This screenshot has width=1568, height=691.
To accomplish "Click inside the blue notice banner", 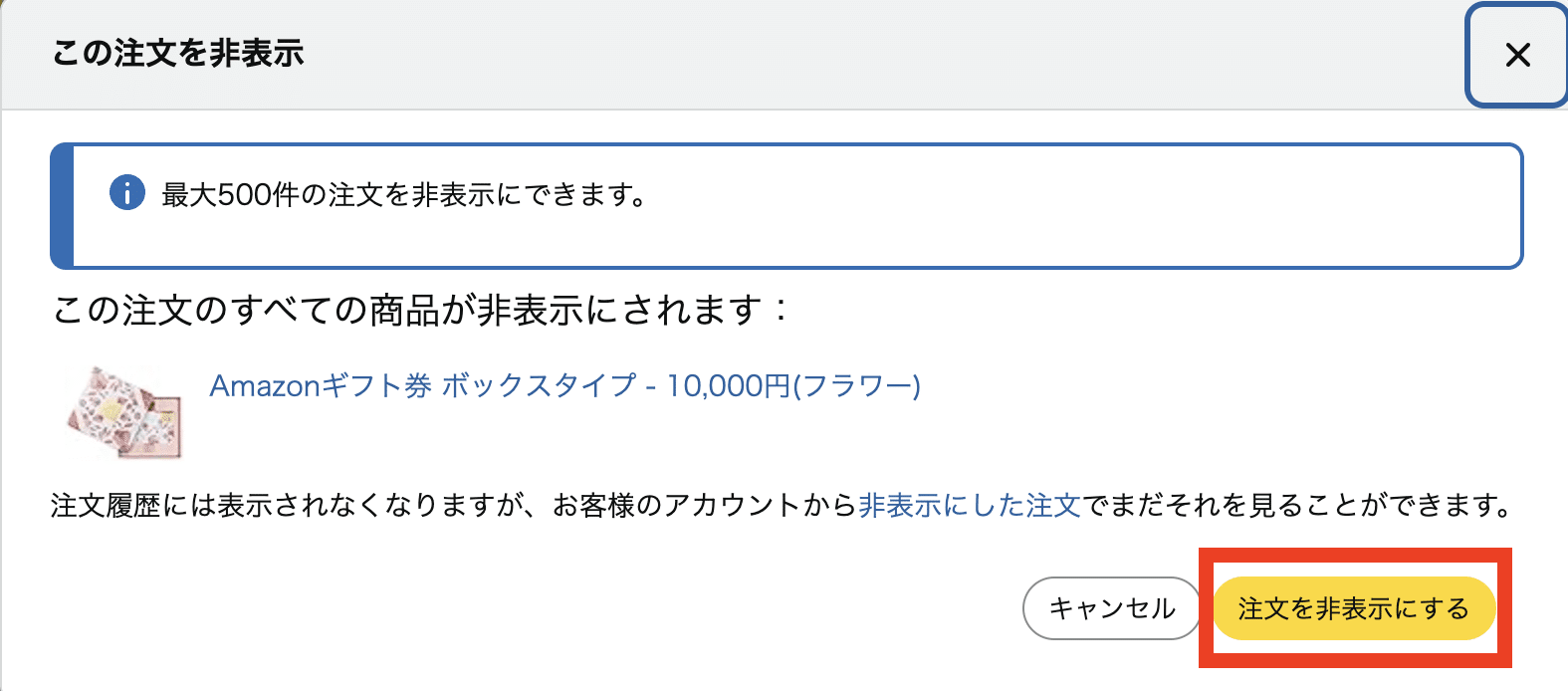I will coord(697,204).
